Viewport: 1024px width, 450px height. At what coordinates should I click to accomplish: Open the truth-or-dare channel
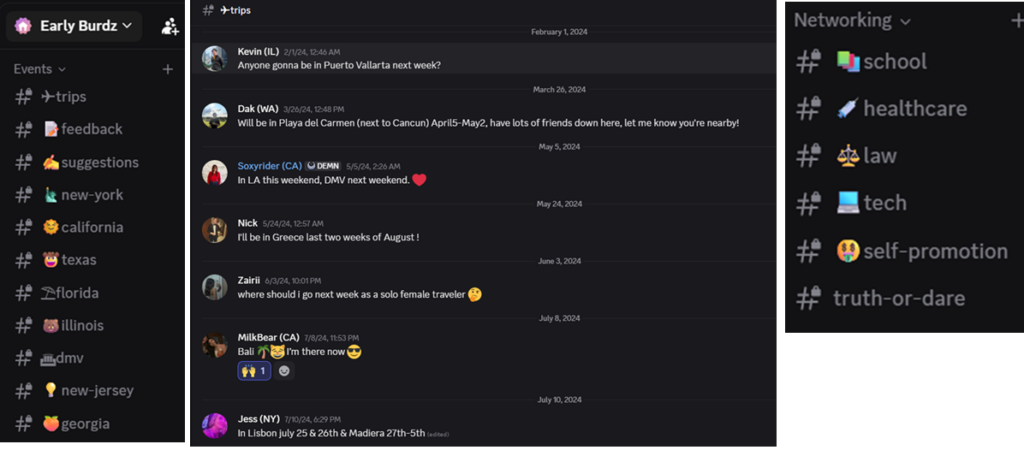pyautogui.click(x=898, y=298)
